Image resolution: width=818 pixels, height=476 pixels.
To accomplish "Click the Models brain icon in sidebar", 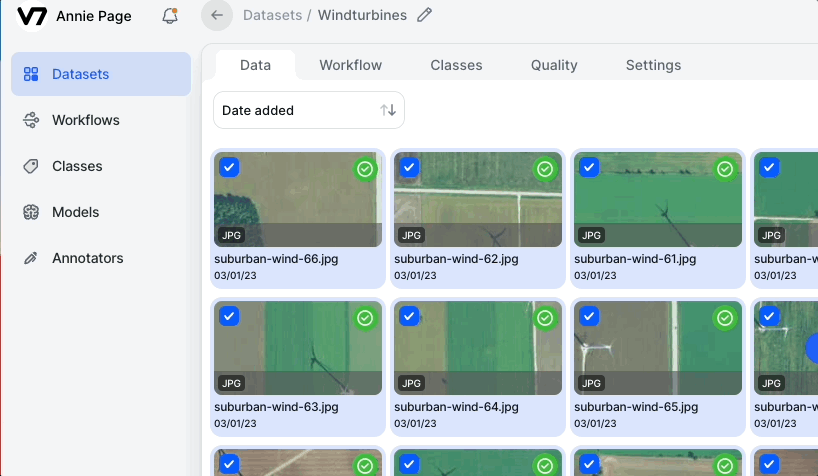I will click(x=31, y=212).
